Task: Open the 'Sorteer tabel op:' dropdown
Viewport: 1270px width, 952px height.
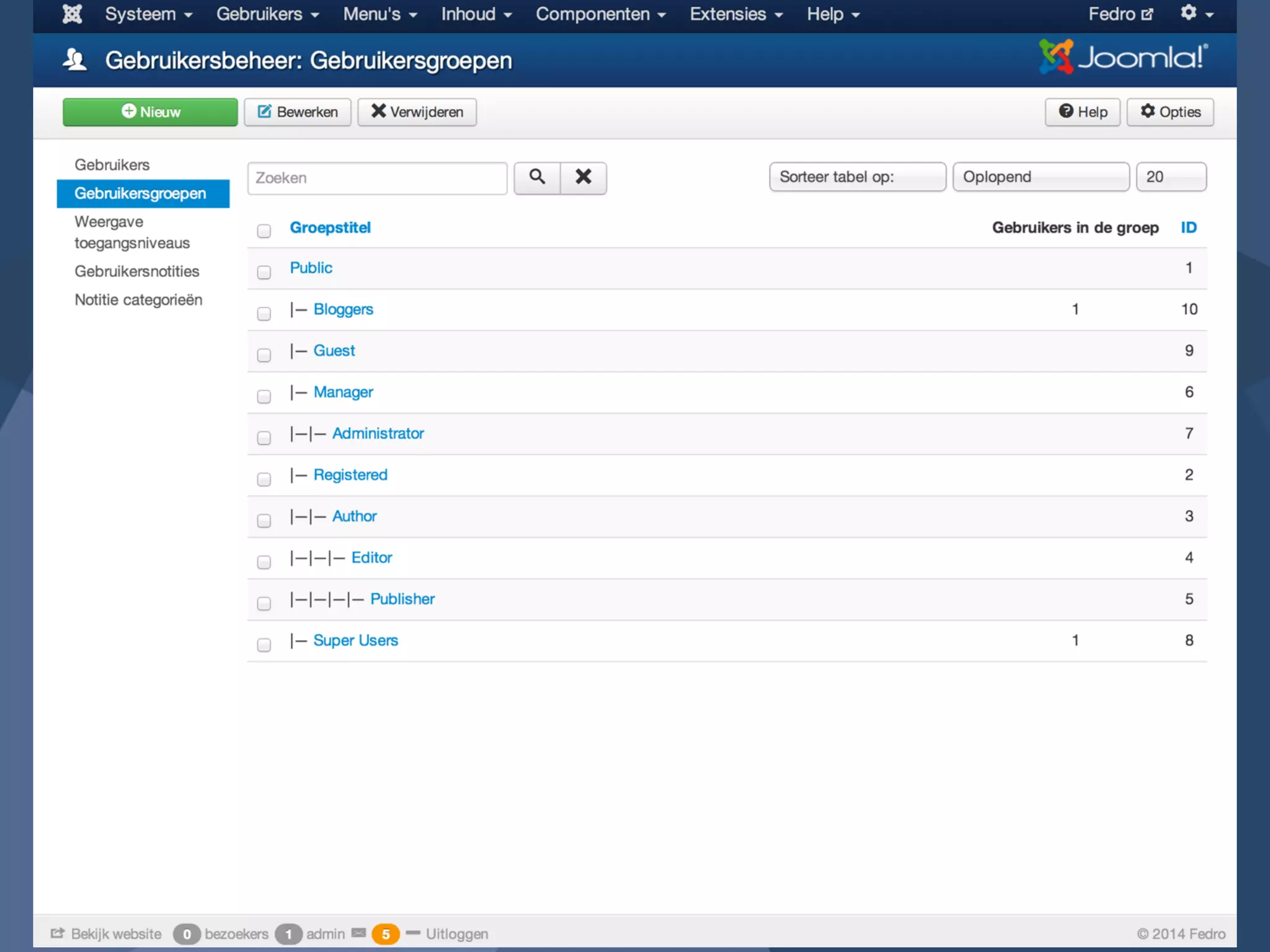Action: 857,177
